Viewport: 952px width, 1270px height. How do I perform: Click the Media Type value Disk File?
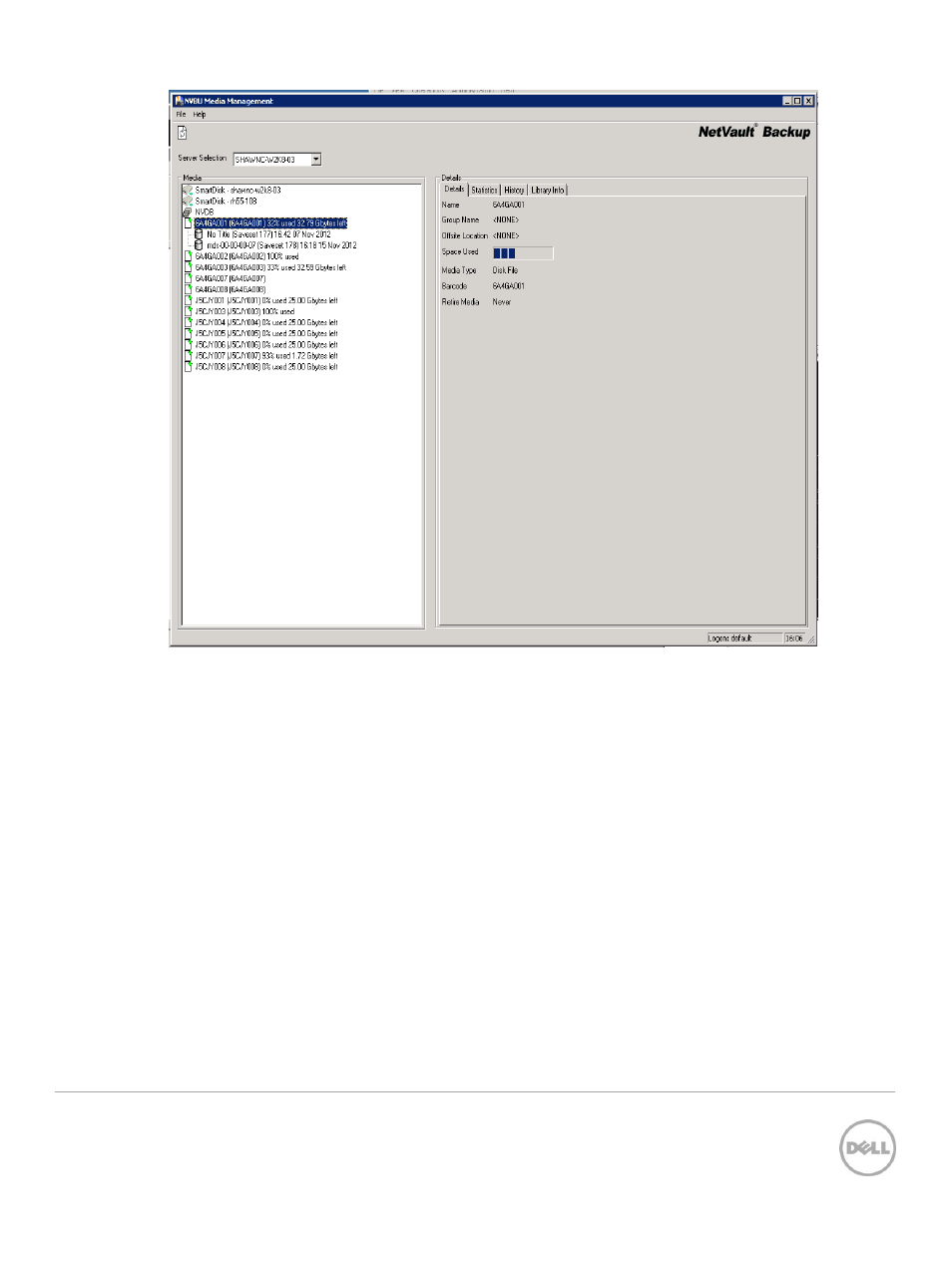505,270
